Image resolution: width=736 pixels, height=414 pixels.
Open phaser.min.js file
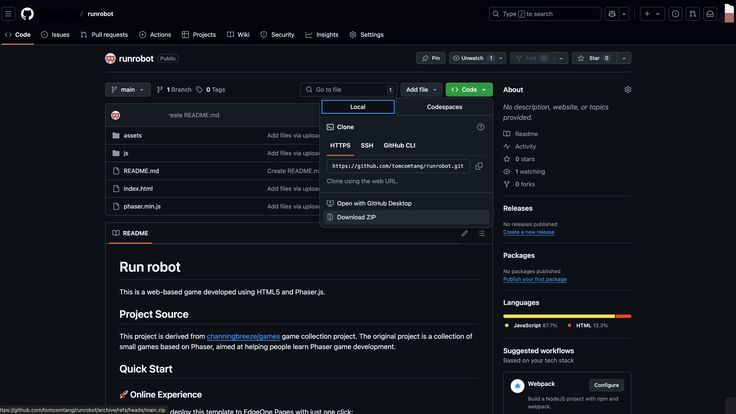142,207
